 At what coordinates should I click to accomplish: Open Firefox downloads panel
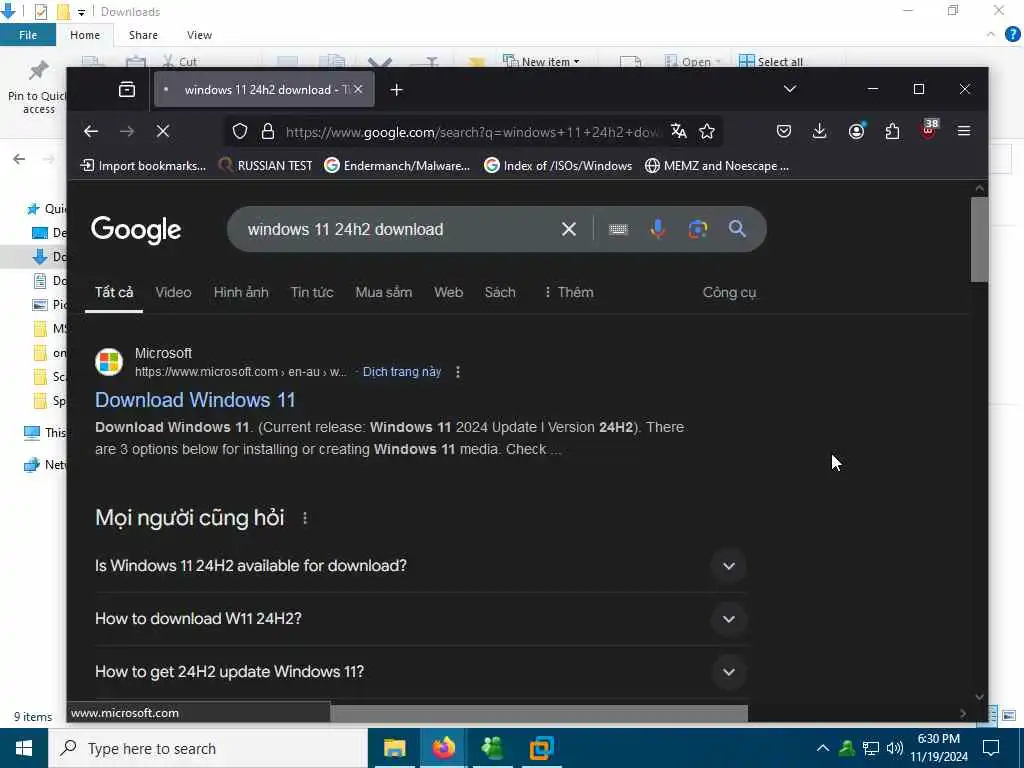click(x=819, y=131)
